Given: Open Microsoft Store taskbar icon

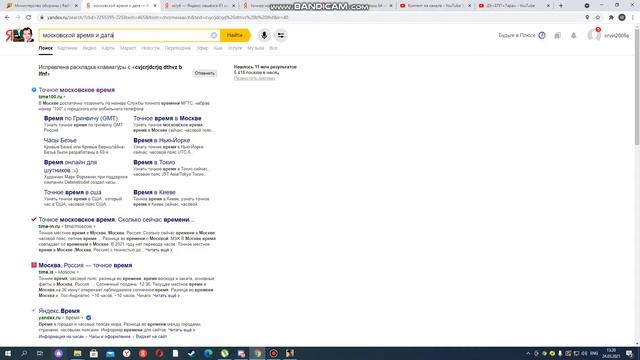Looking at the screenshot, I should [94, 353].
